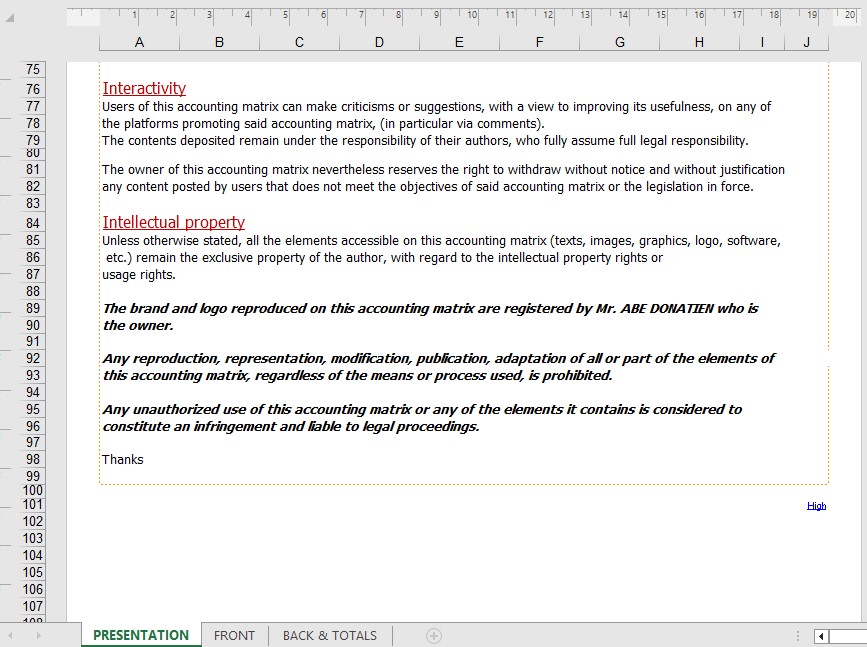
Task: Click the bold line 'Any reproduction, representation'
Action: click(439, 359)
